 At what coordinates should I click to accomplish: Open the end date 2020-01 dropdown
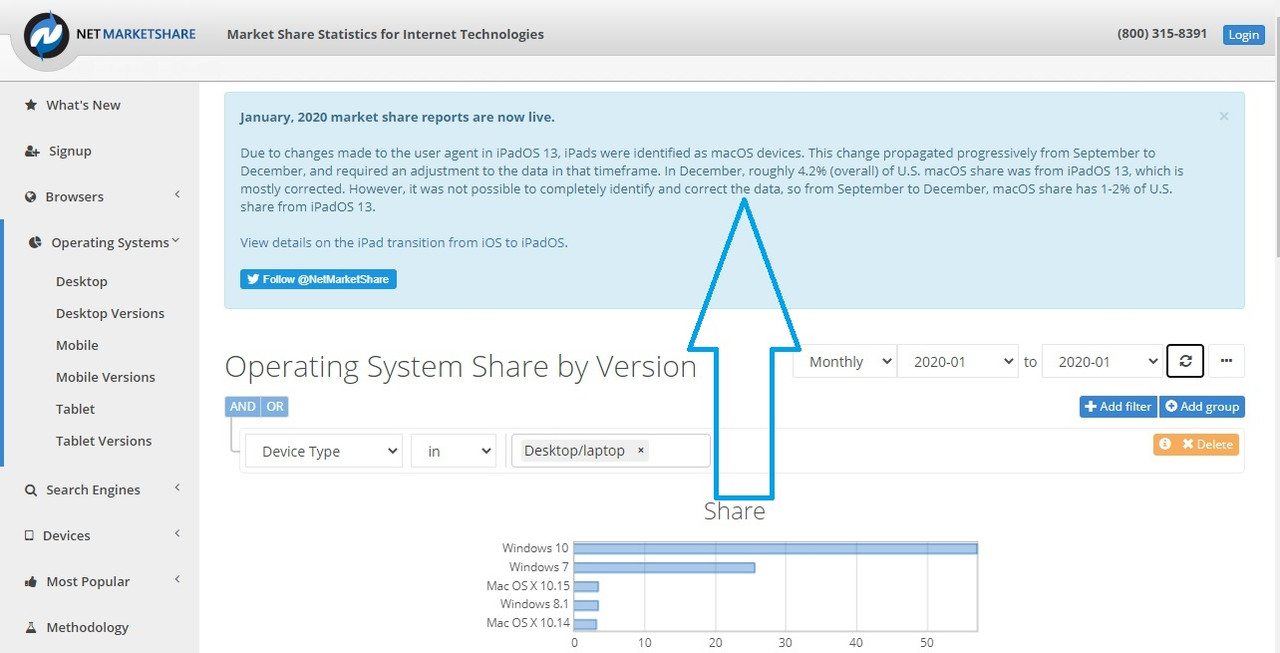(x=1102, y=362)
